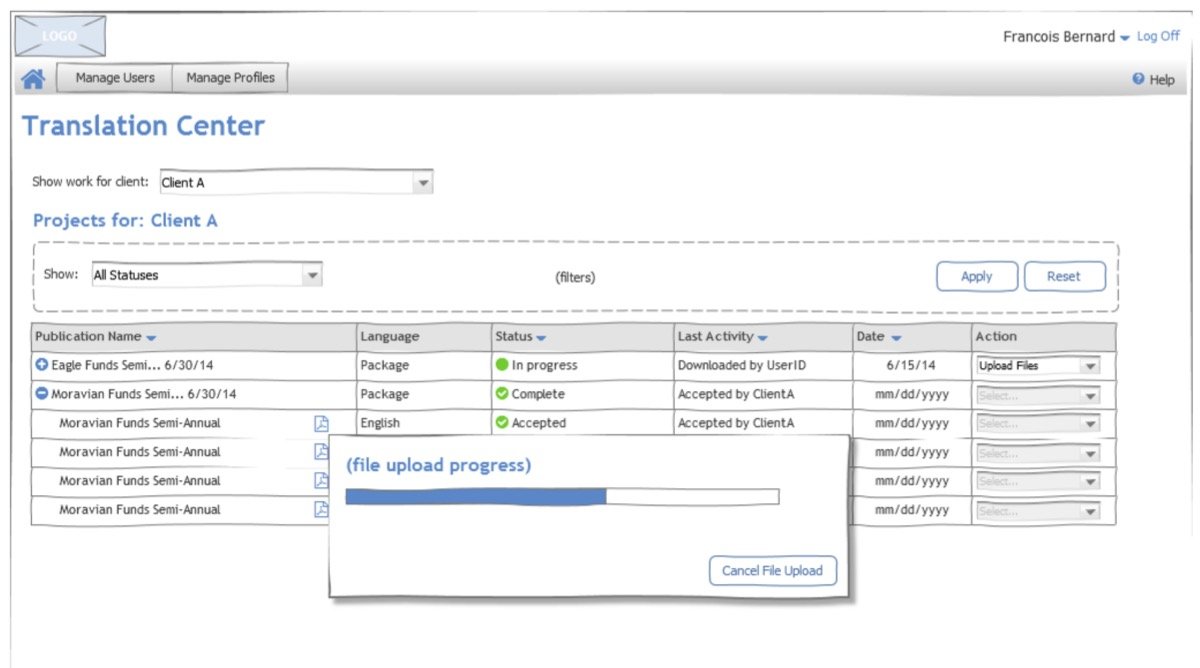The height and width of the screenshot is (668, 1200).
Task: Click green In progress status icon
Action: coord(502,365)
